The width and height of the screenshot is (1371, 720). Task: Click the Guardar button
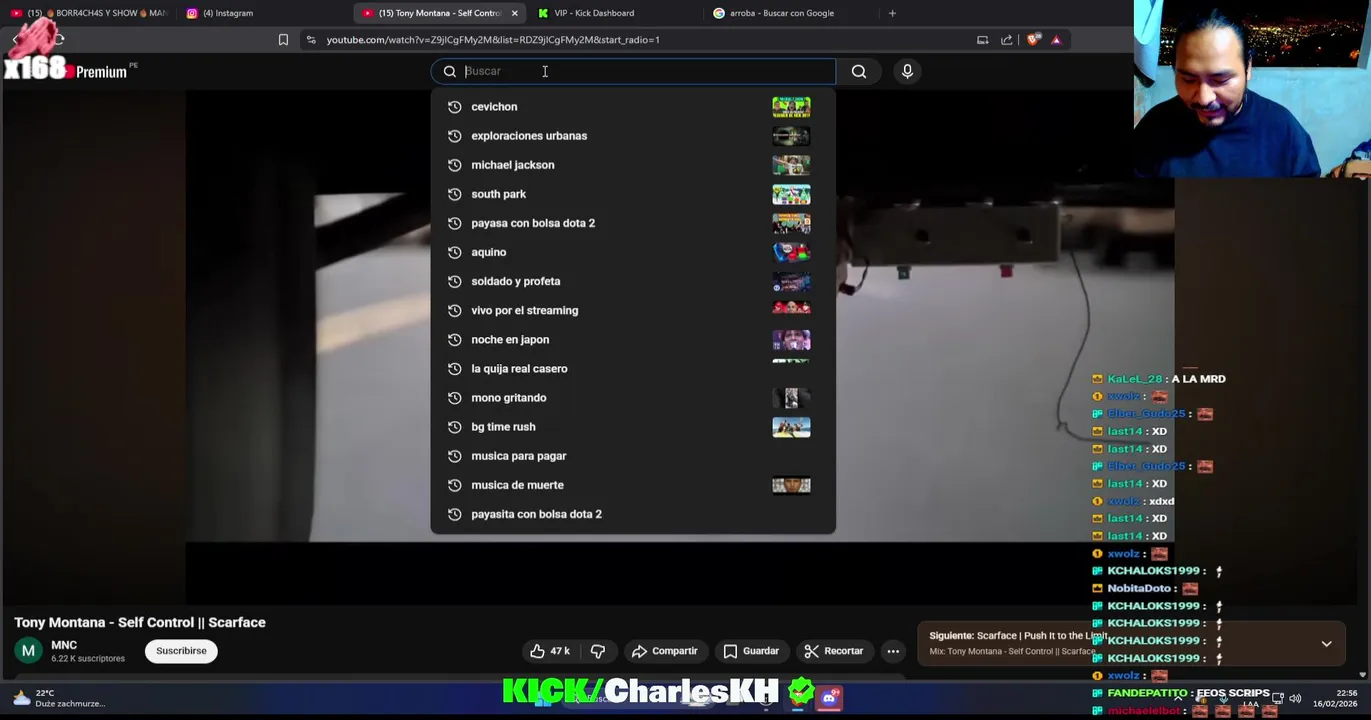pyautogui.click(x=751, y=651)
